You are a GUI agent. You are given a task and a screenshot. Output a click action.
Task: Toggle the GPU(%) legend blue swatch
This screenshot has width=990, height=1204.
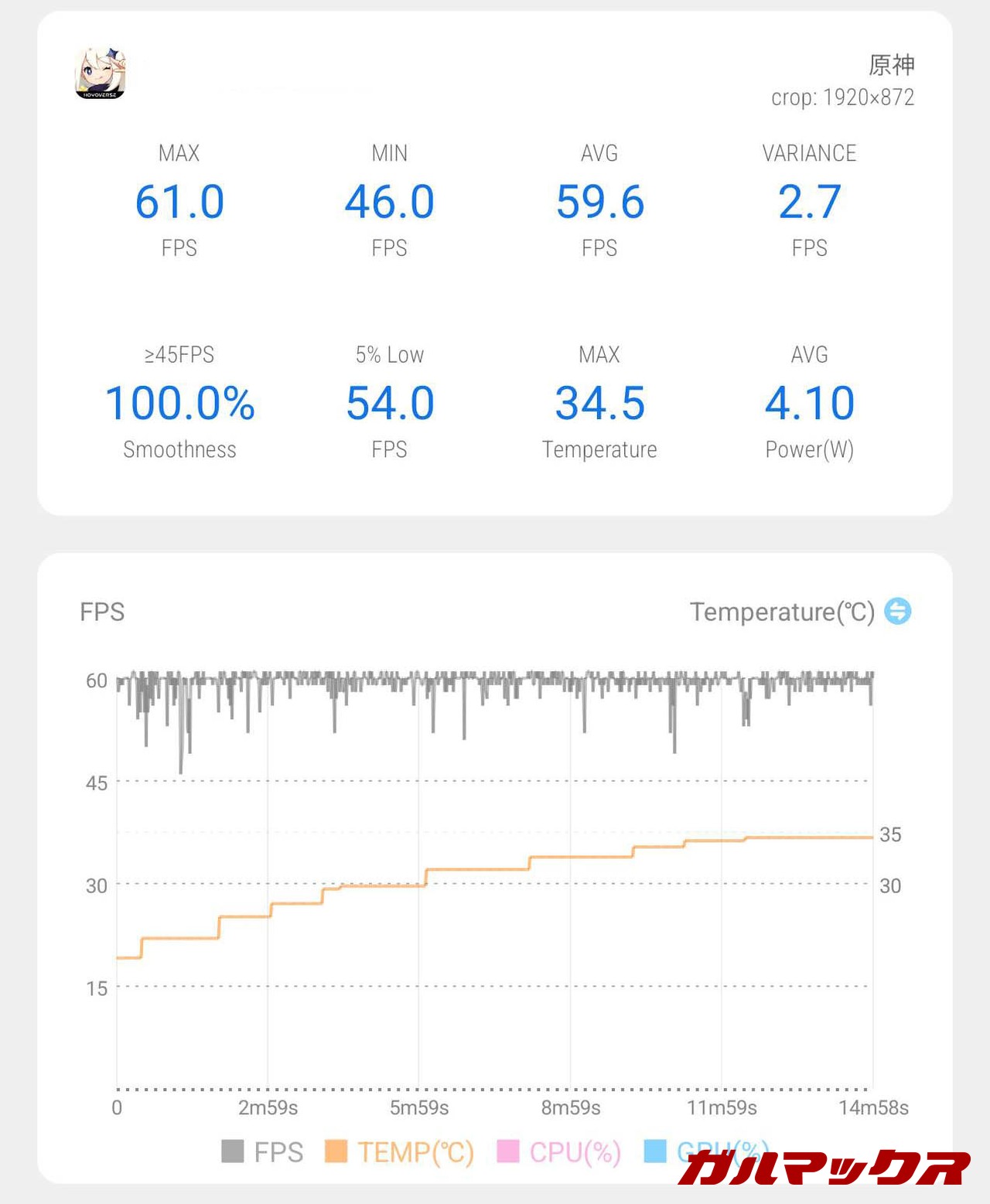tap(655, 1151)
